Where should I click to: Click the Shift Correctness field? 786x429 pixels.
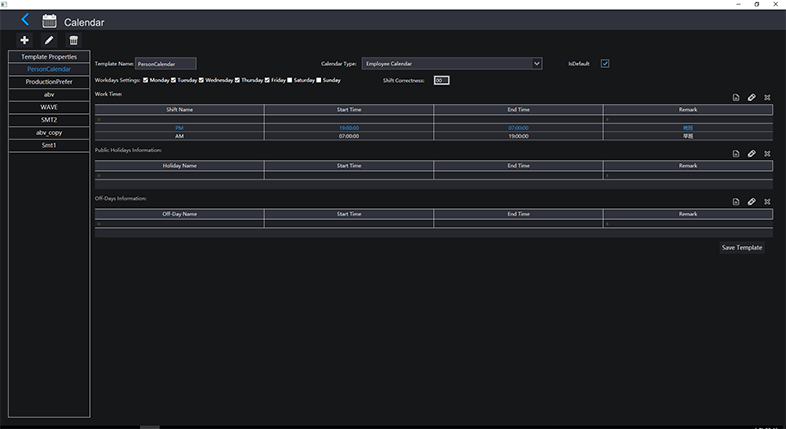click(441, 80)
